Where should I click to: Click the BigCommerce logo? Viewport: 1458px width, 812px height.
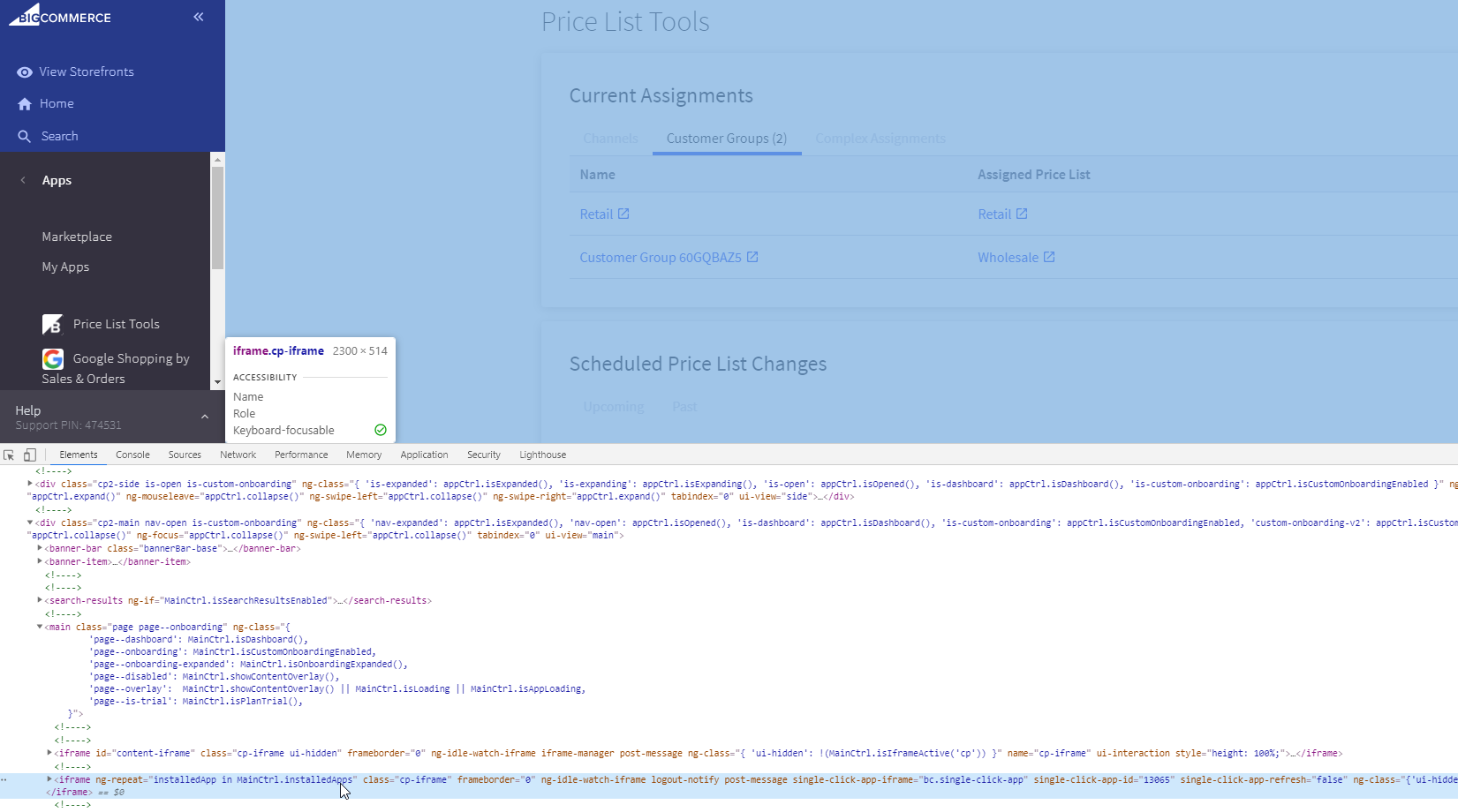(60, 15)
